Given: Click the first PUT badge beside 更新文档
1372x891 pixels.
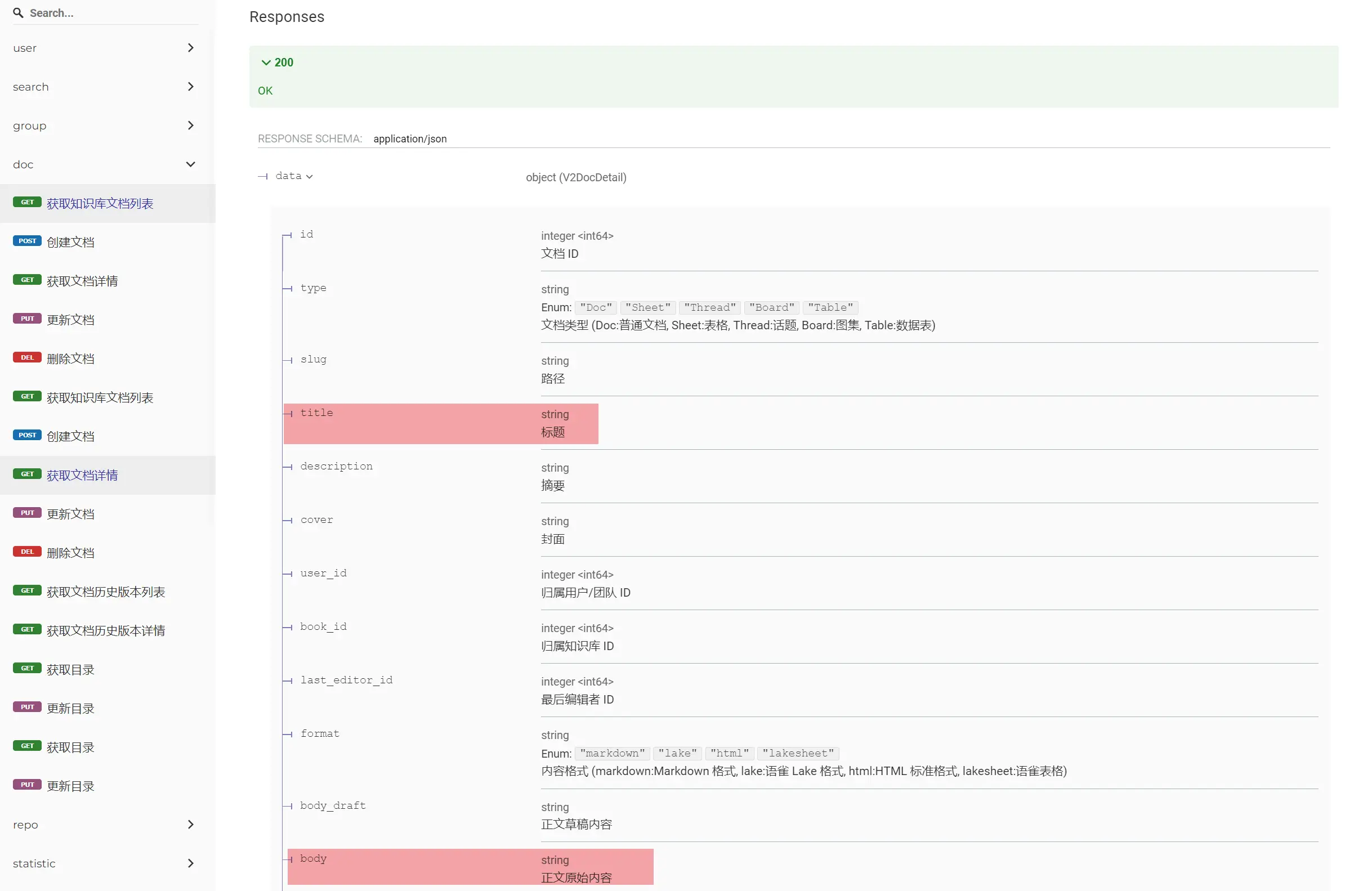Looking at the screenshot, I should click(27, 319).
